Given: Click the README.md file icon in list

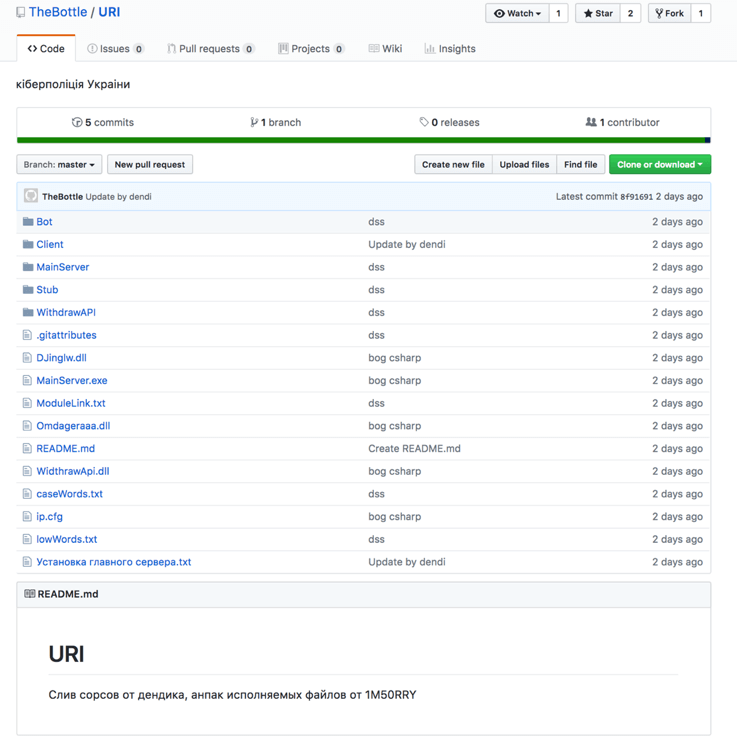Looking at the screenshot, I should click(27, 449).
